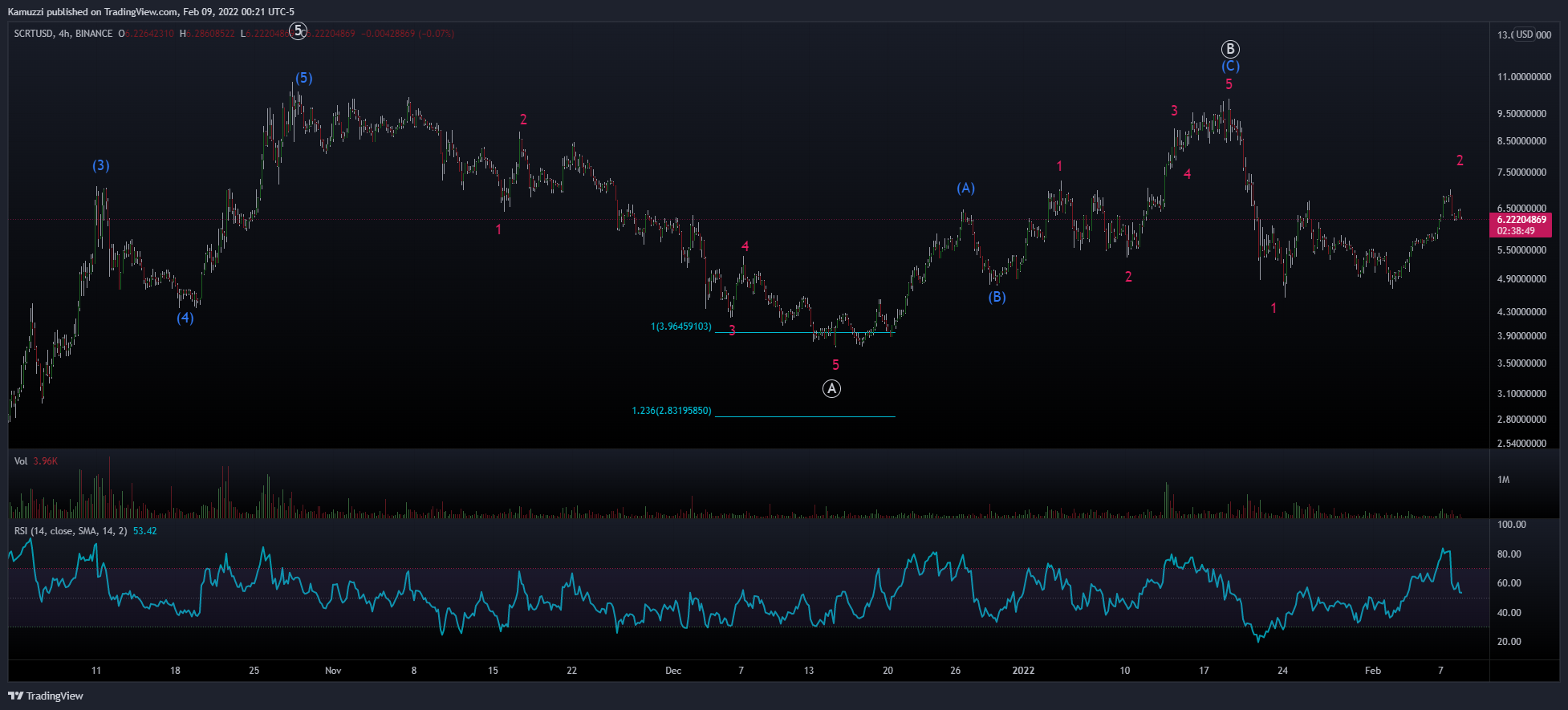1568x710 pixels.
Task: Click the 3.10000000 price axis label
Action: coord(1522,394)
